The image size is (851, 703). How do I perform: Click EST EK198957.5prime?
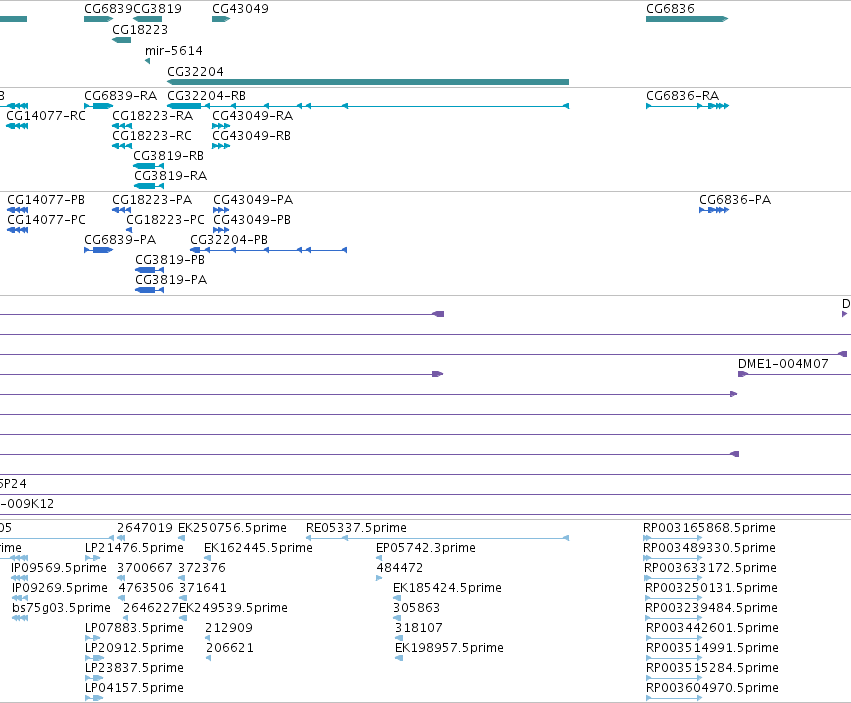pos(399,658)
